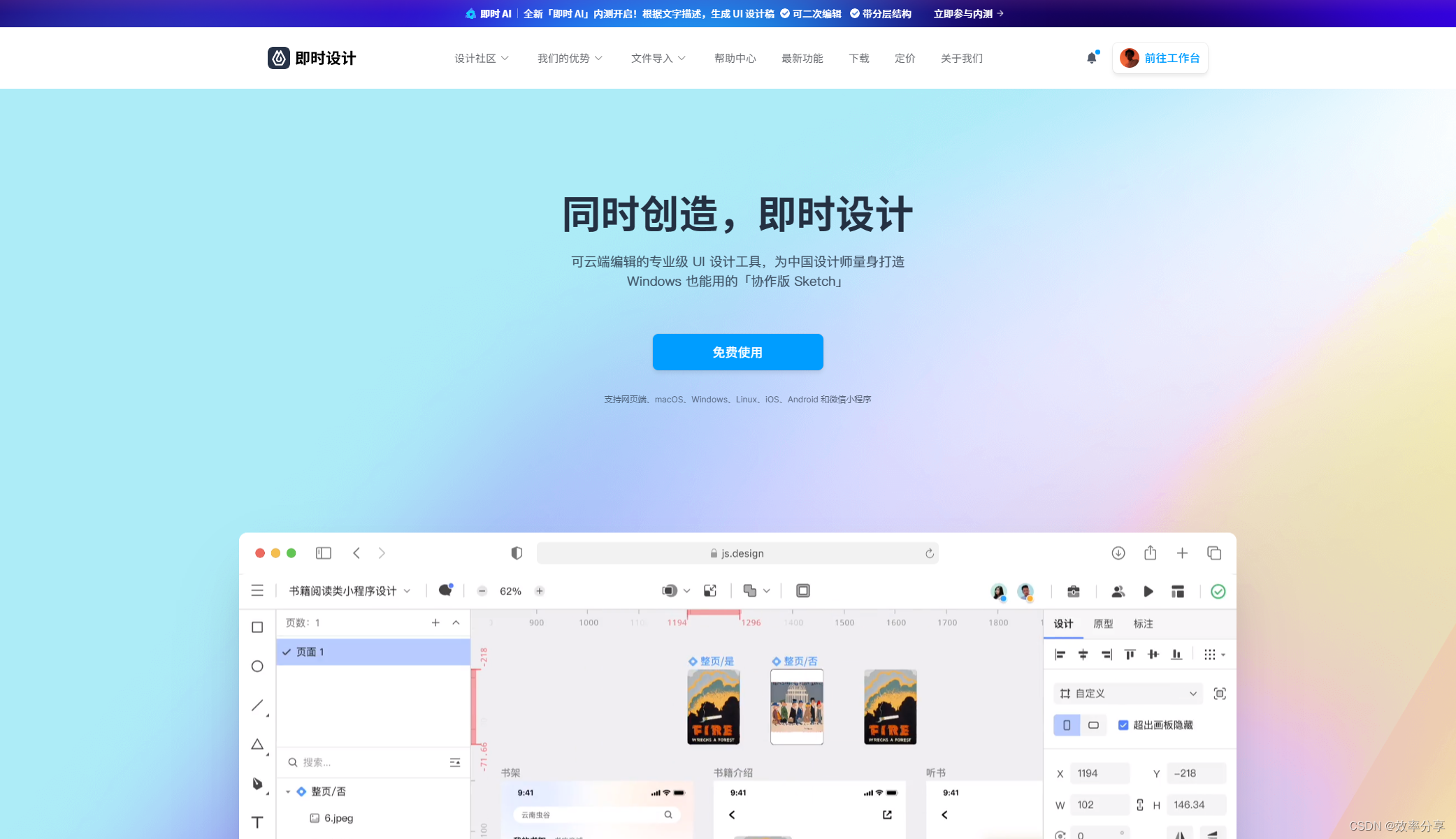Open the hamburger menu in editor
Viewport: 1456px width, 839px height.
pos(257,591)
